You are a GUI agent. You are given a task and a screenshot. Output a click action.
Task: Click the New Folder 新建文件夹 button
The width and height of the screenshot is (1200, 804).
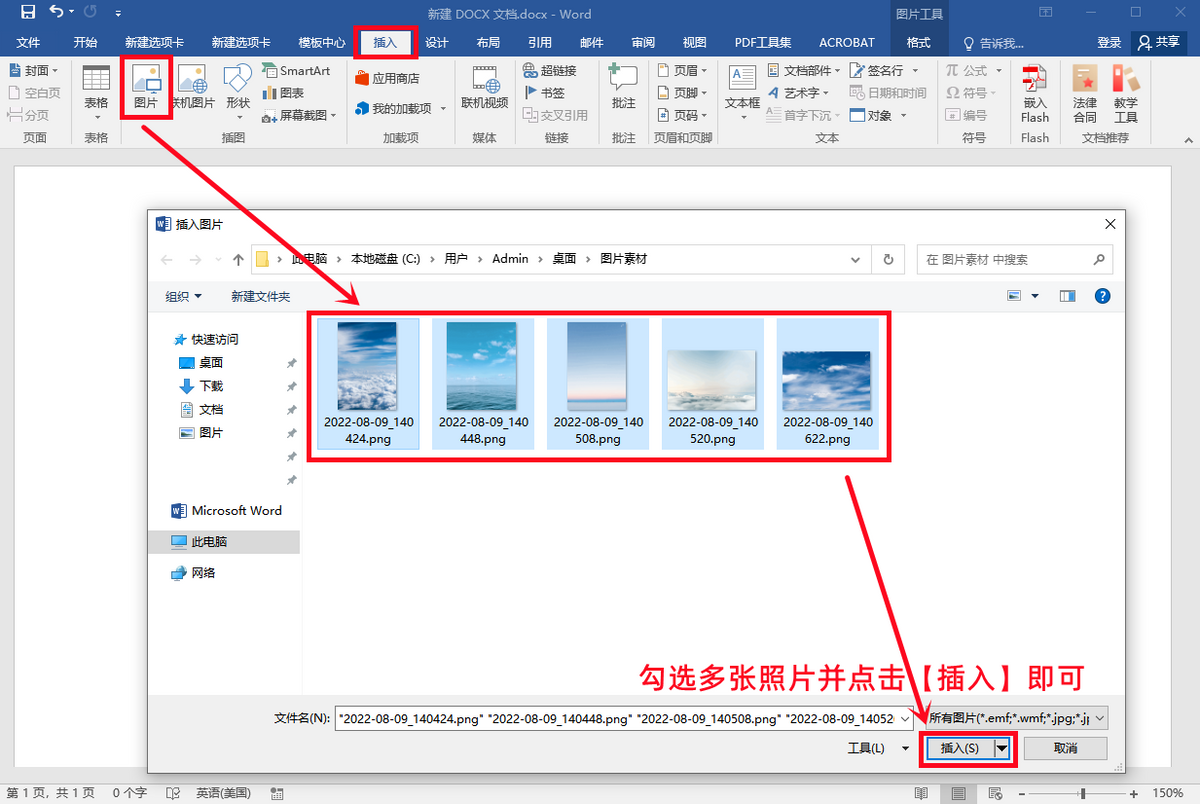[260, 296]
